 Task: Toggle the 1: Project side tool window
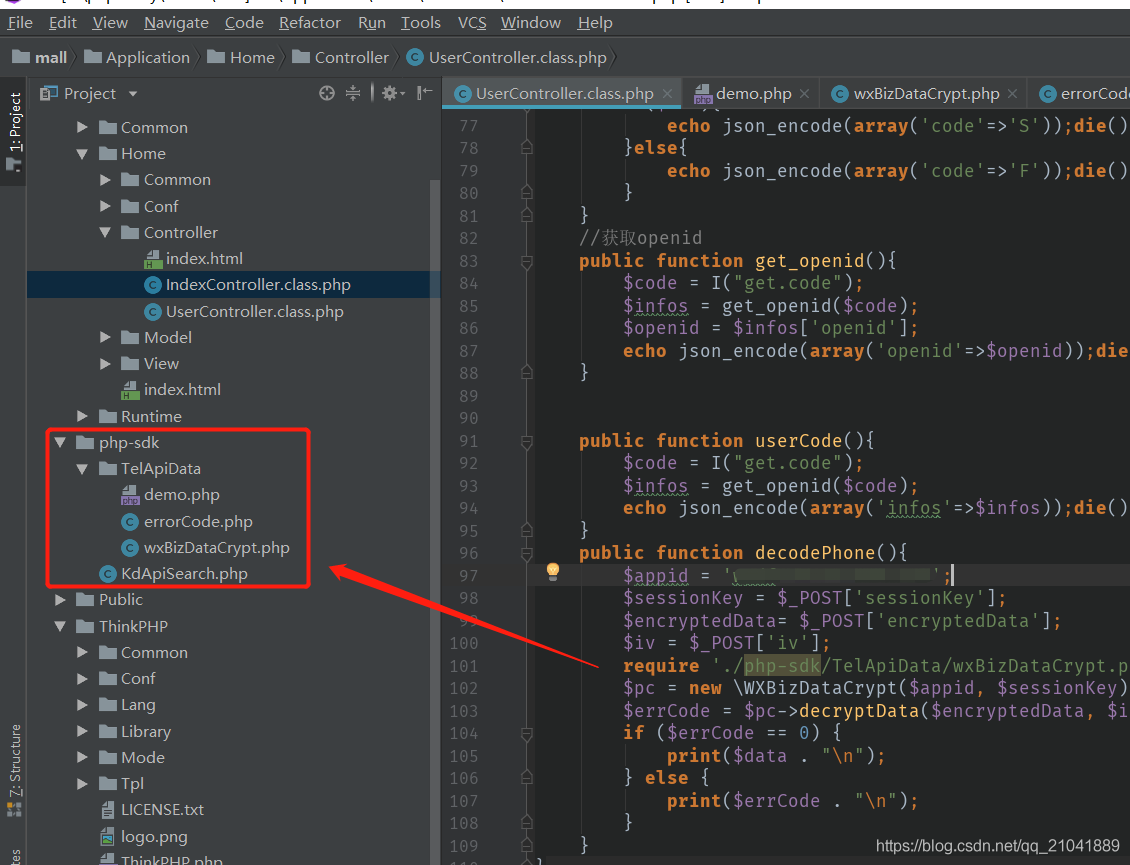point(14,131)
